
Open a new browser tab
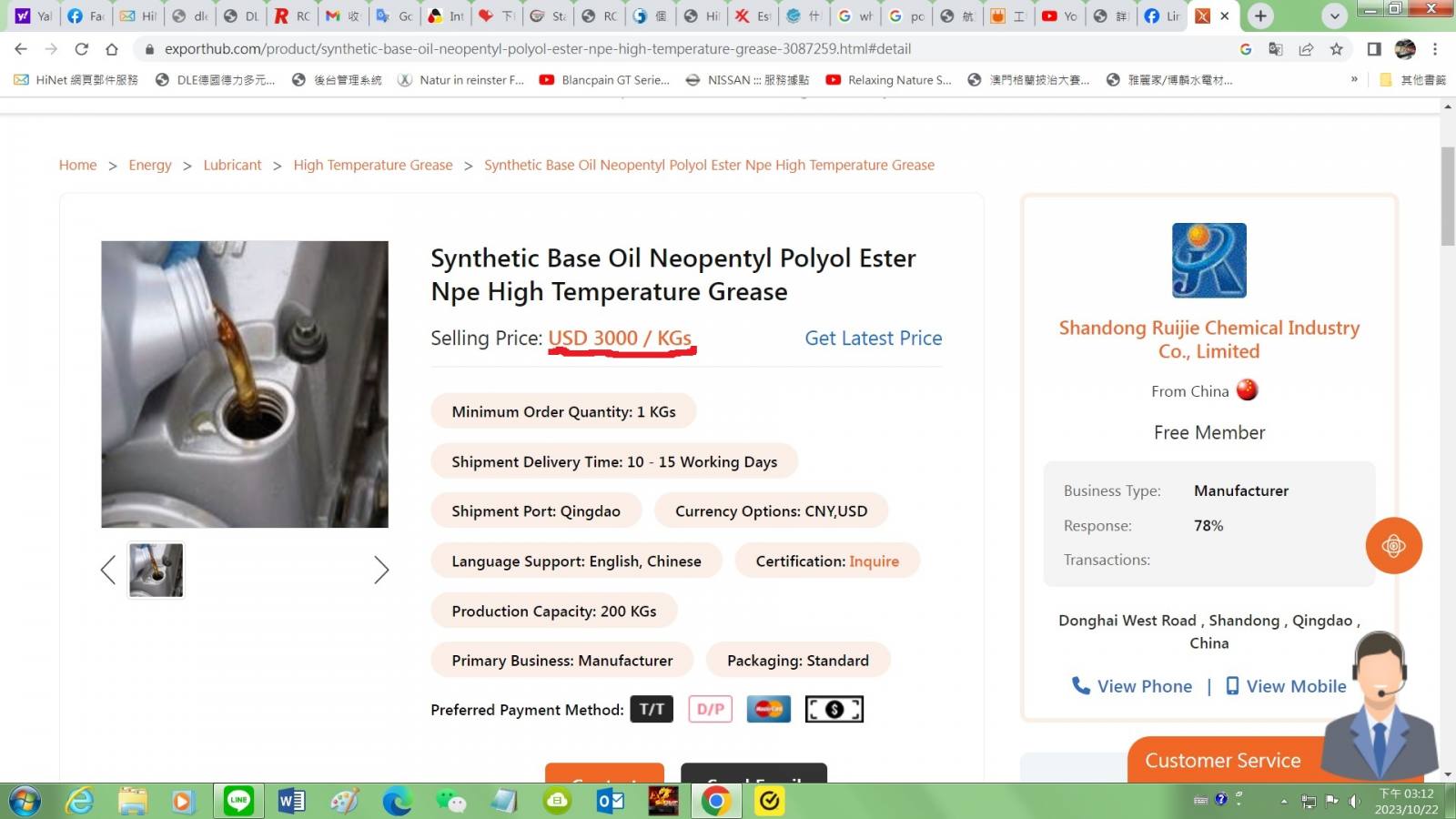tap(1260, 16)
